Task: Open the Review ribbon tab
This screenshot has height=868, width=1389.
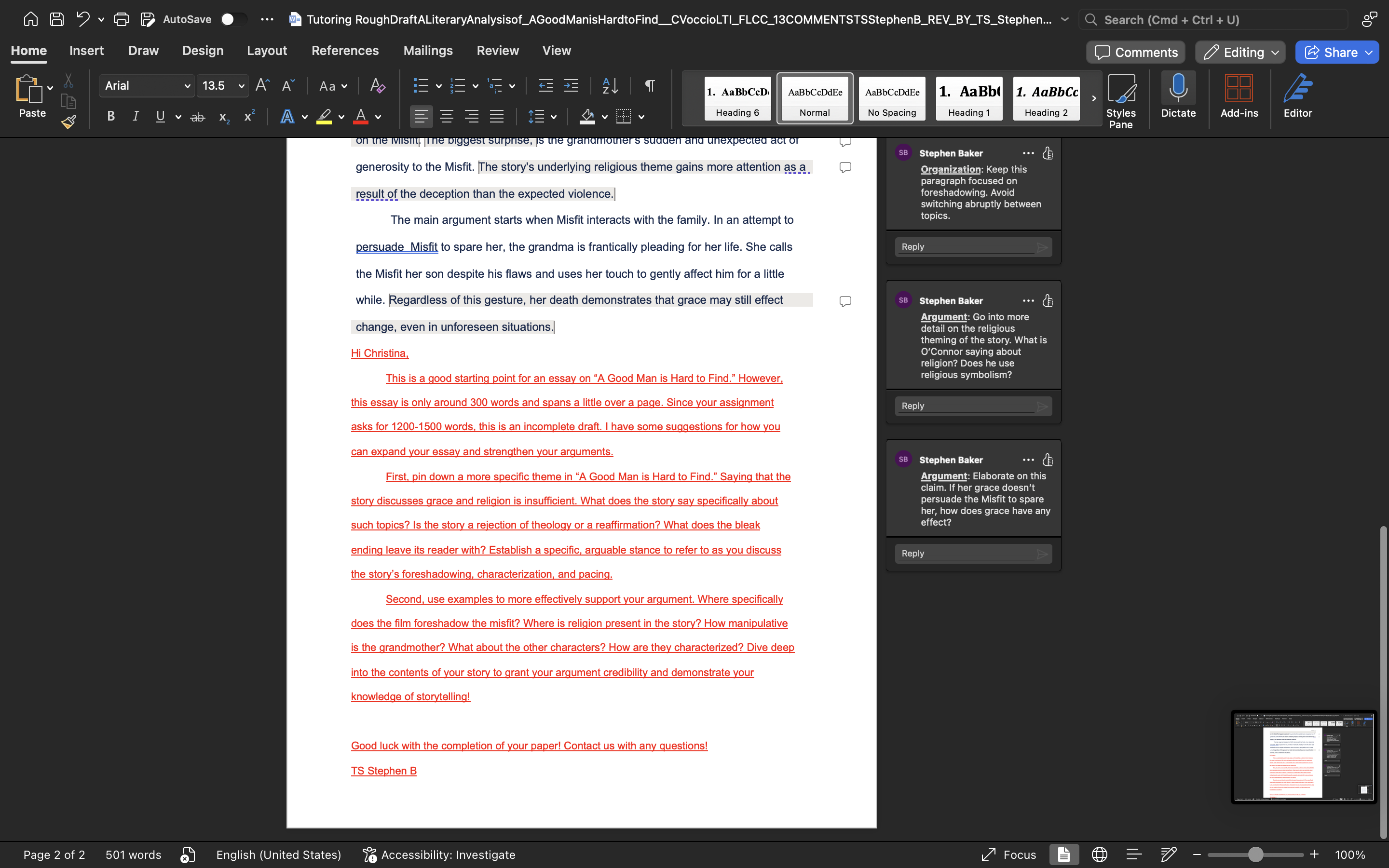Action: click(497, 51)
